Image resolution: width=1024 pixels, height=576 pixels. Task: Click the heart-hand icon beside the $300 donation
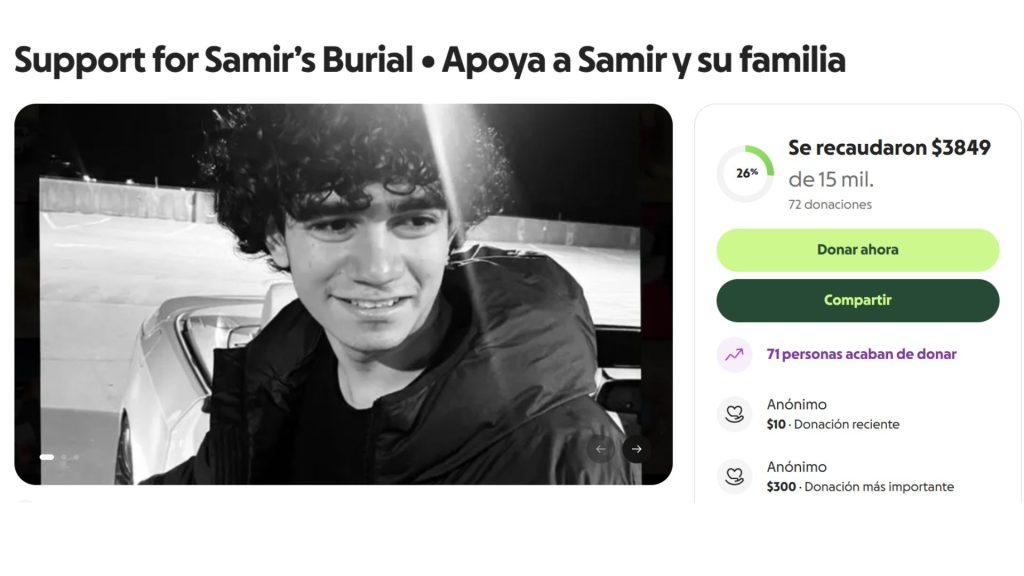(x=734, y=476)
